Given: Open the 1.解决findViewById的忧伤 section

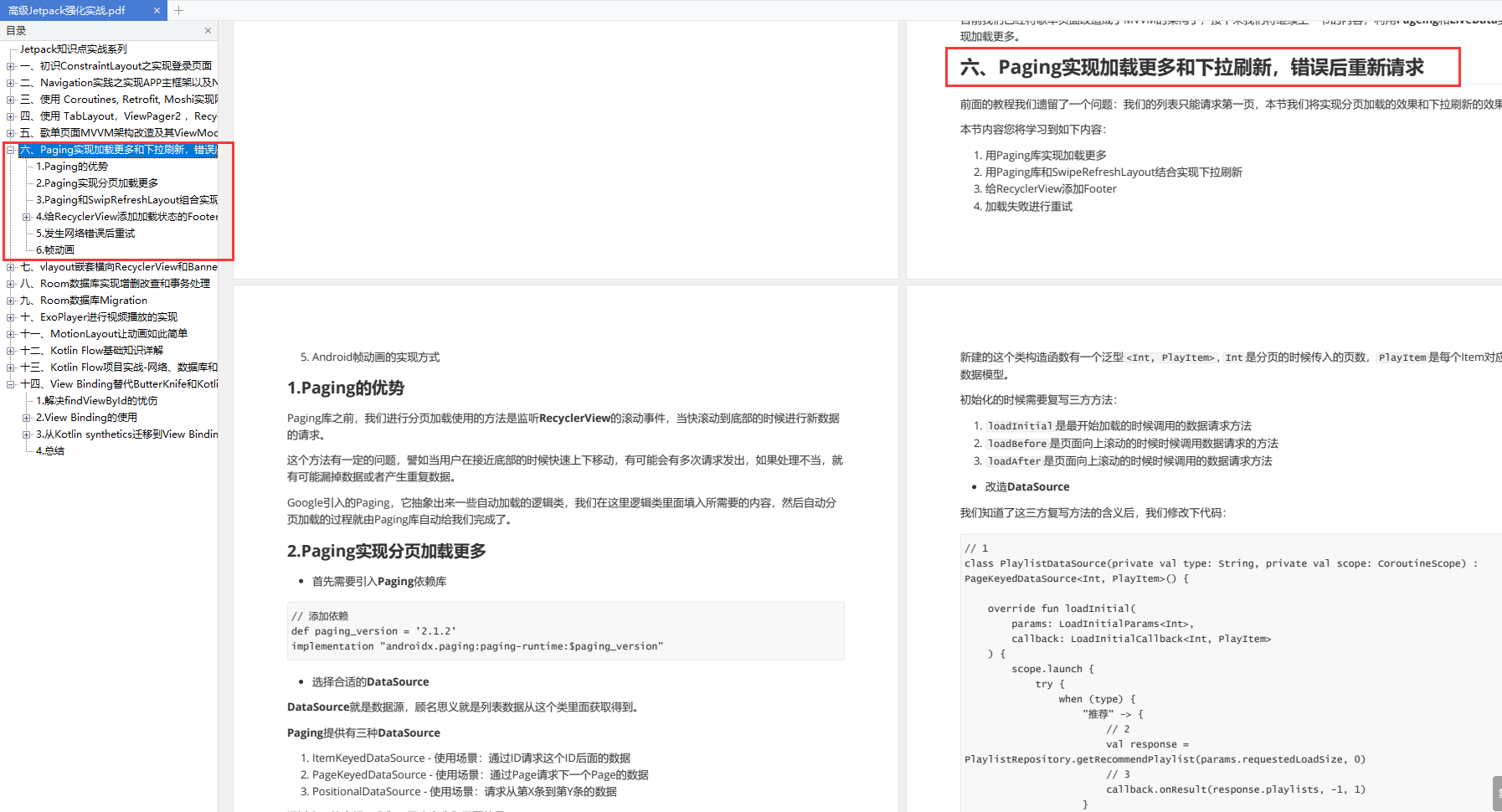Looking at the screenshot, I should [x=98, y=400].
